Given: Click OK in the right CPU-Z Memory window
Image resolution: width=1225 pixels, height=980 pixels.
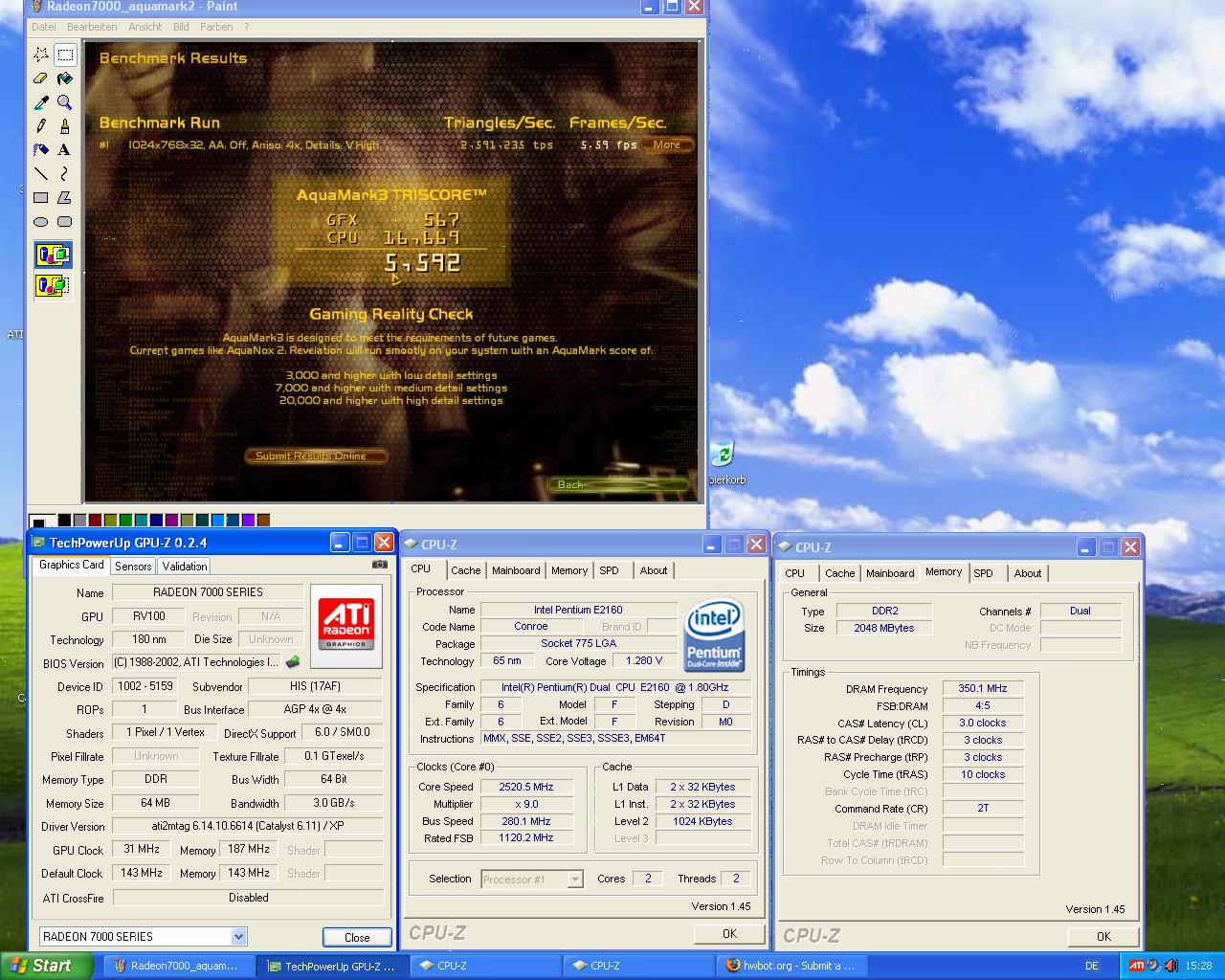Looking at the screenshot, I should (1103, 936).
